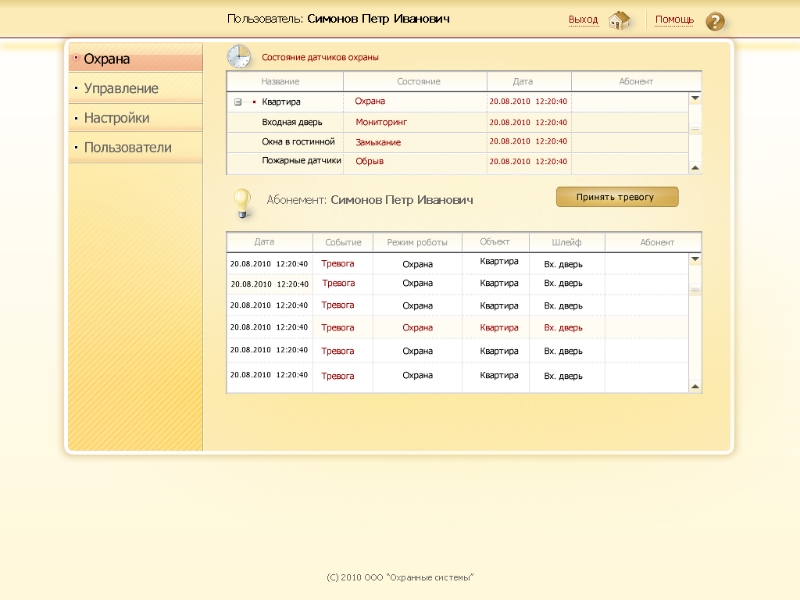The height and width of the screenshot is (600, 800).
Task: Click the Выход logout link
Action: click(583, 20)
